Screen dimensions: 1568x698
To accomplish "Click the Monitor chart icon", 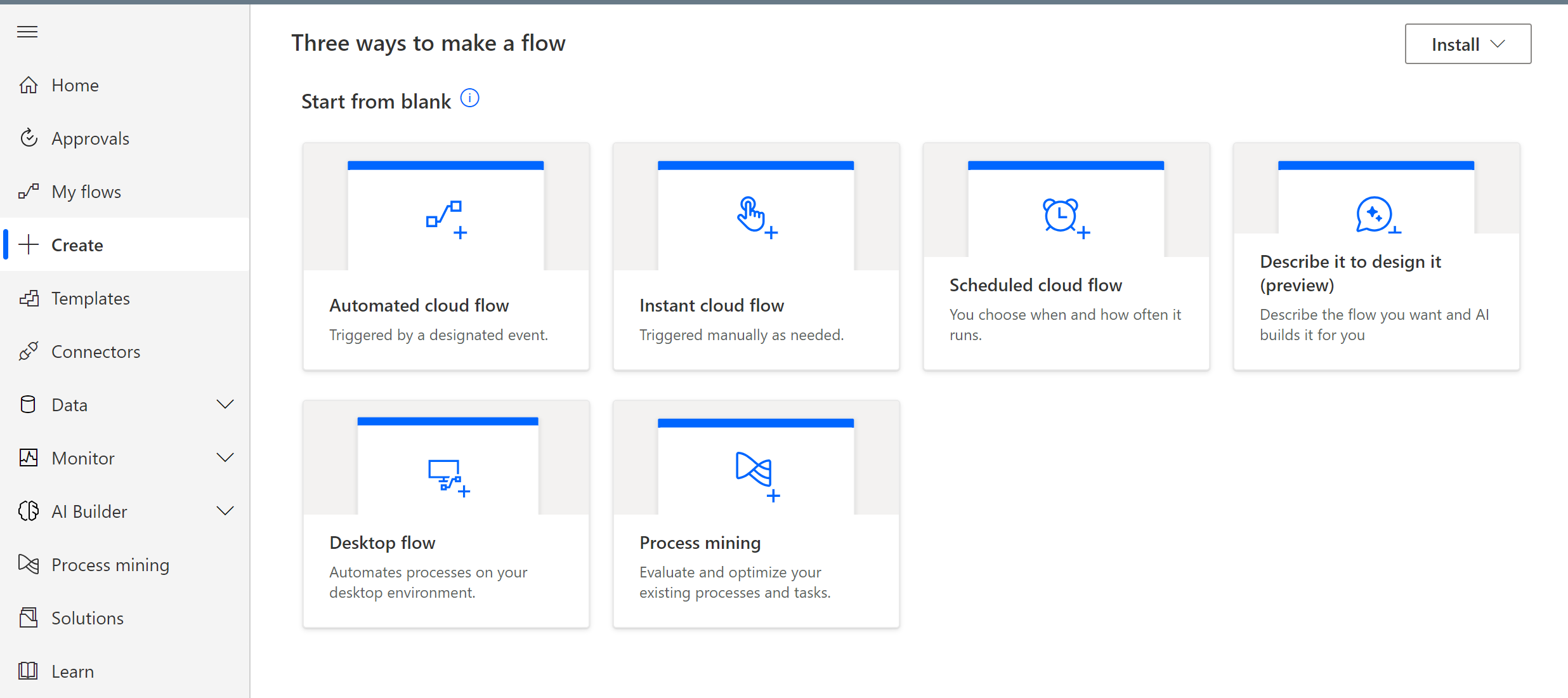I will (x=29, y=458).
